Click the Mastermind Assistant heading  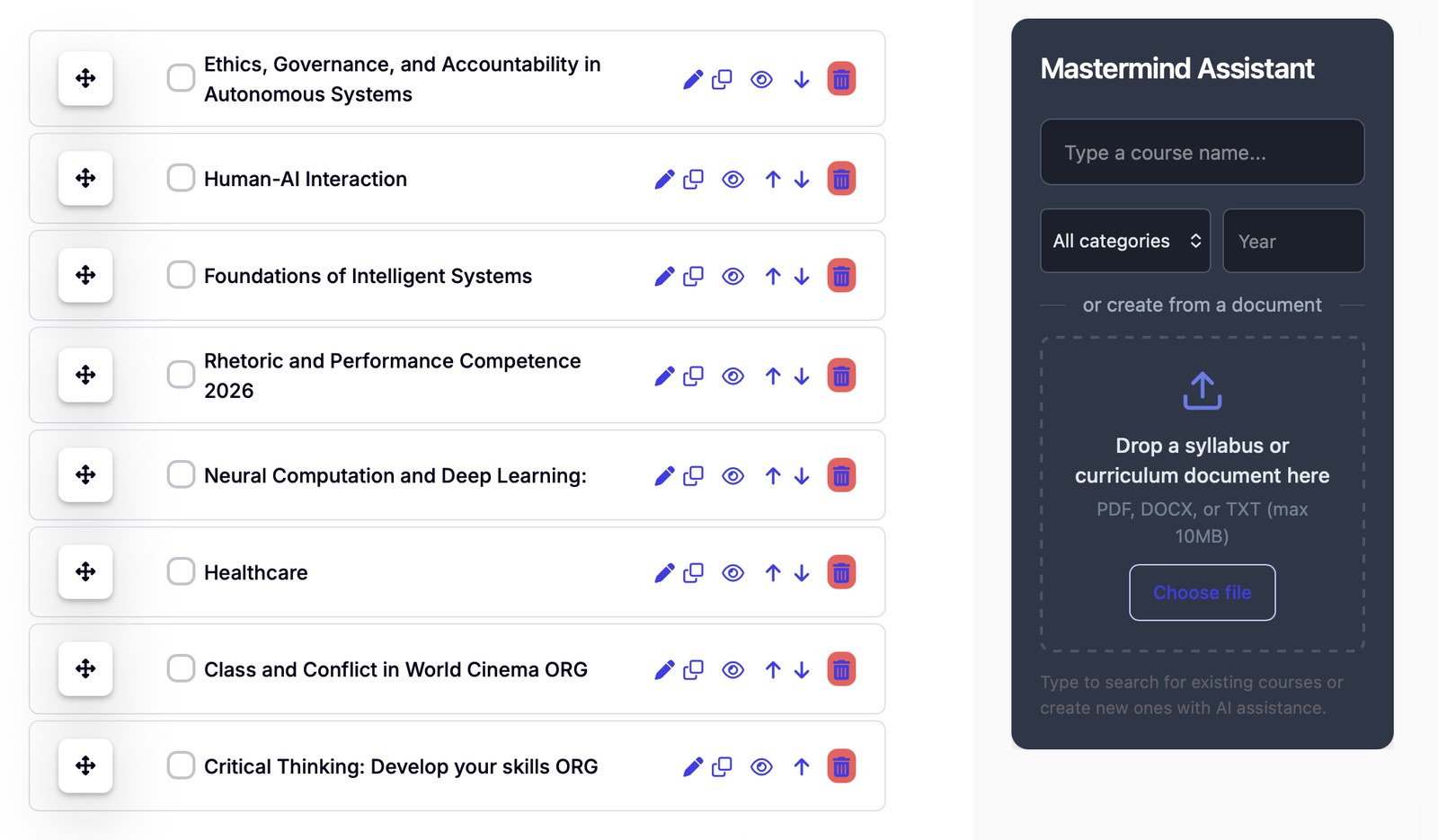click(x=1177, y=68)
